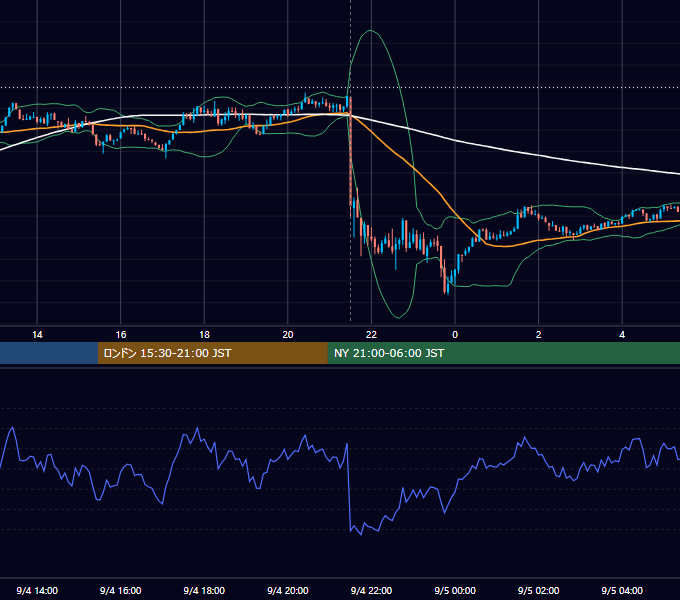680x600 pixels.
Task: Click the NY 21:00-06:00 JST session bar
Action: (503, 353)
